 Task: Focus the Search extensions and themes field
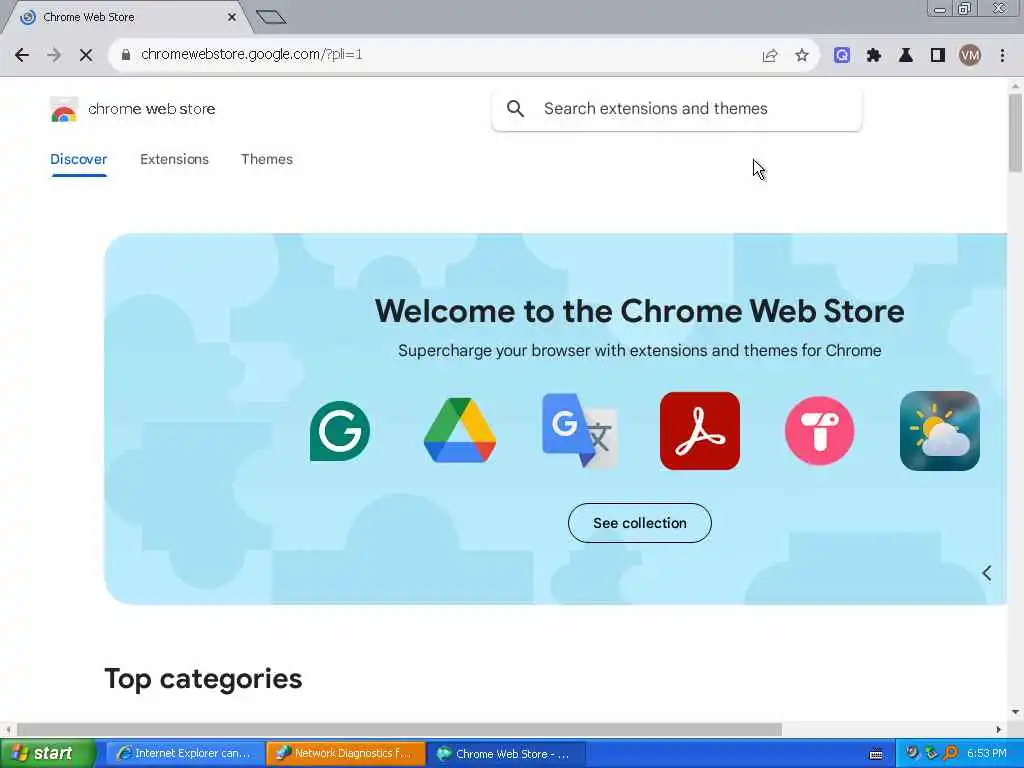pyautogui.click(x=677, y=108)
